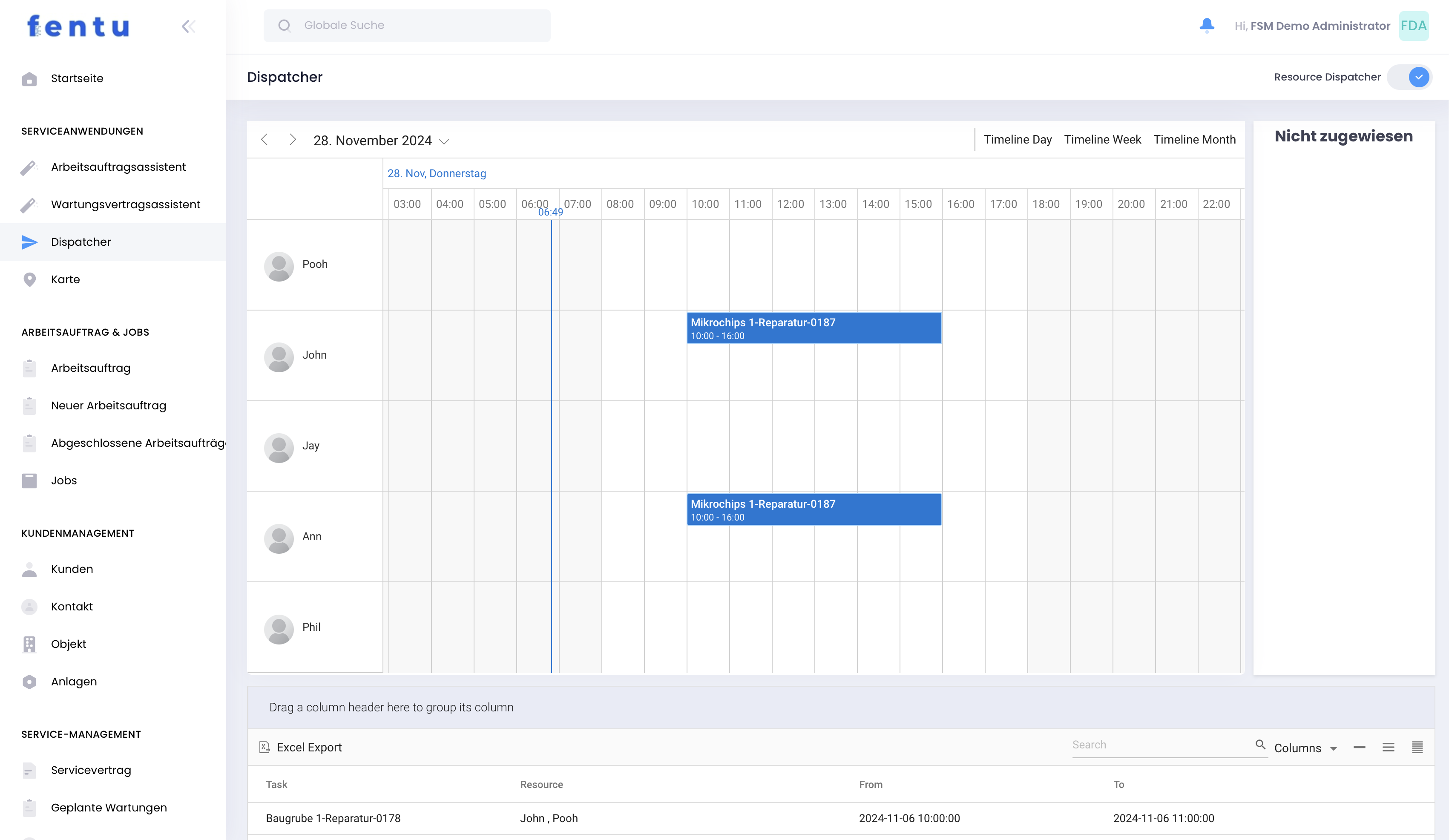
Task: Select Ann's avatar
Action: (x=279, y=539)
